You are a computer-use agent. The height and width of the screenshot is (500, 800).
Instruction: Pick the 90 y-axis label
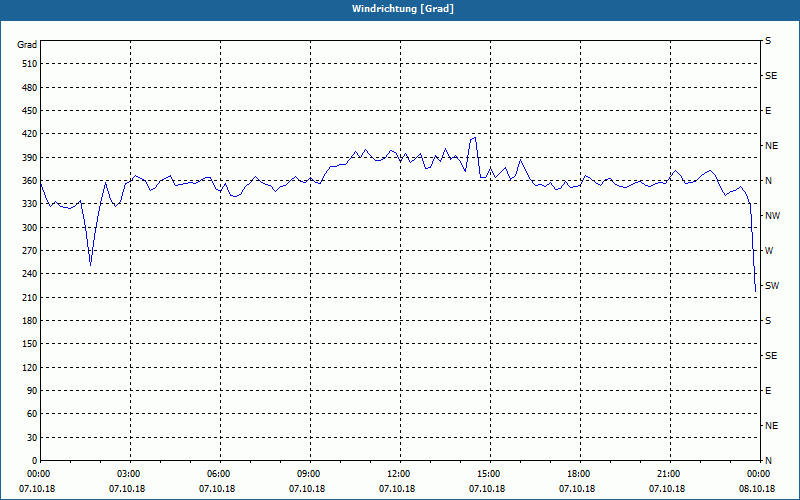(32, 391)
